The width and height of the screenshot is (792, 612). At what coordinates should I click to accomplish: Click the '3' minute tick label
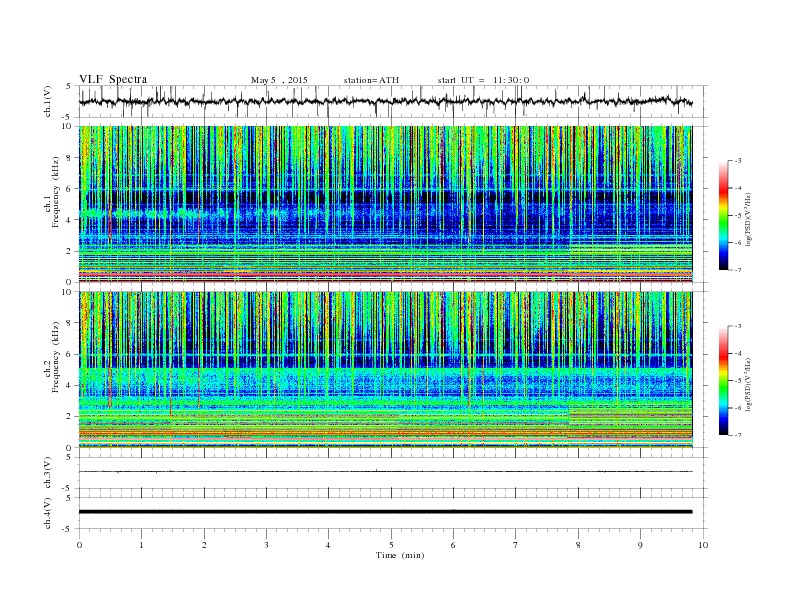click(x=266, y=545)
